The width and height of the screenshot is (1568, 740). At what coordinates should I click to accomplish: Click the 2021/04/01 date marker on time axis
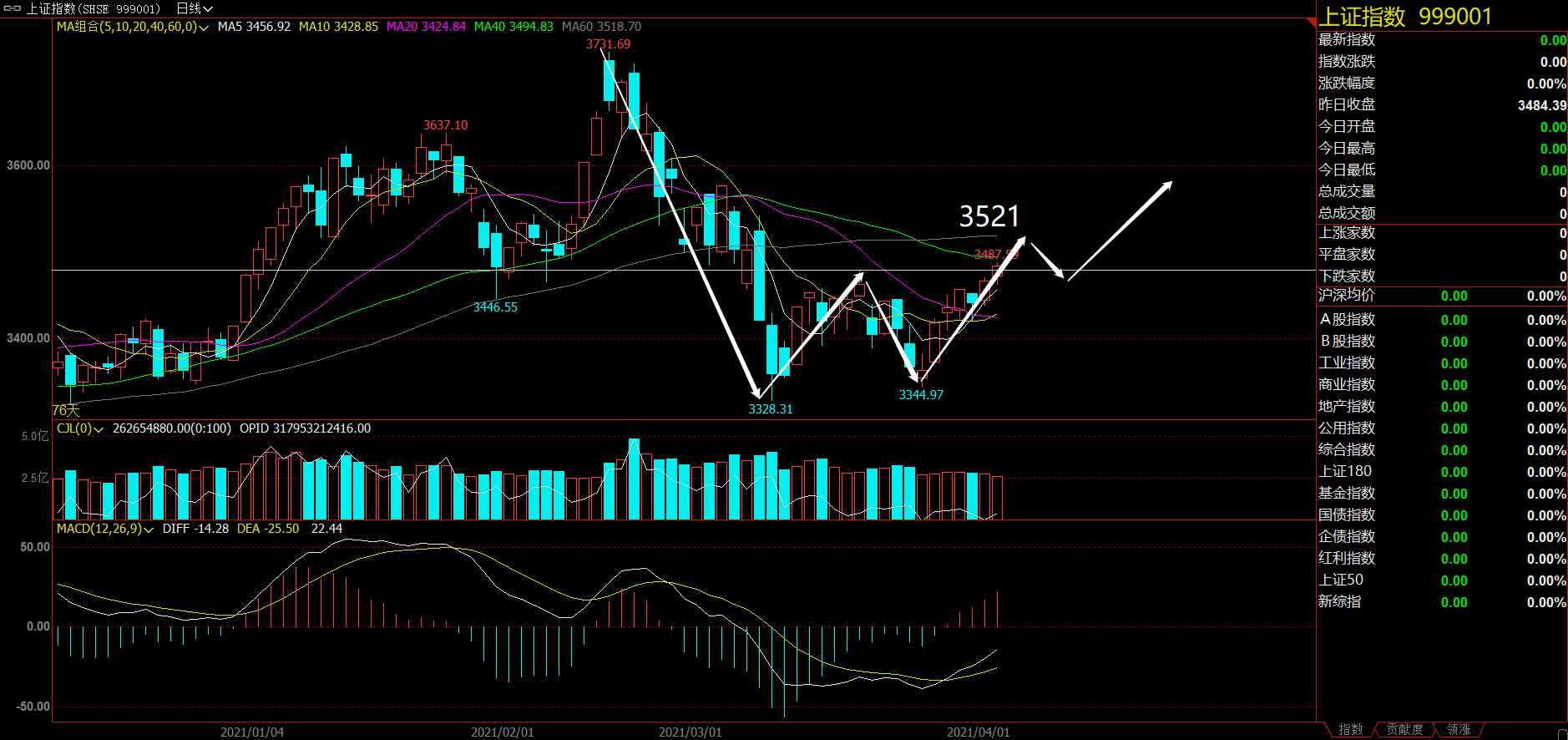[978, 732]
